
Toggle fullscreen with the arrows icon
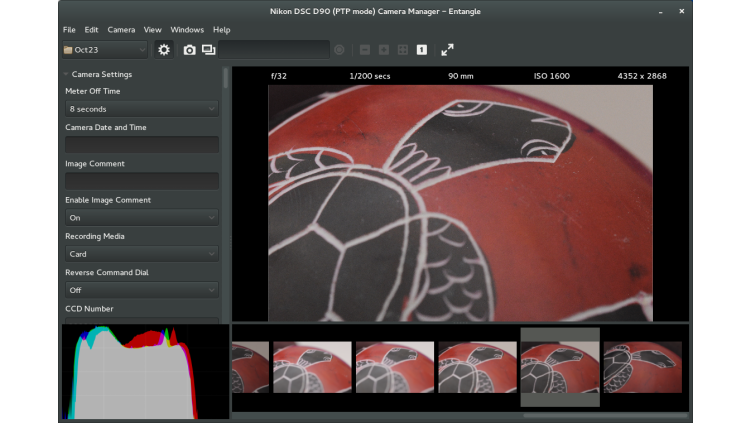click(447, 50)
